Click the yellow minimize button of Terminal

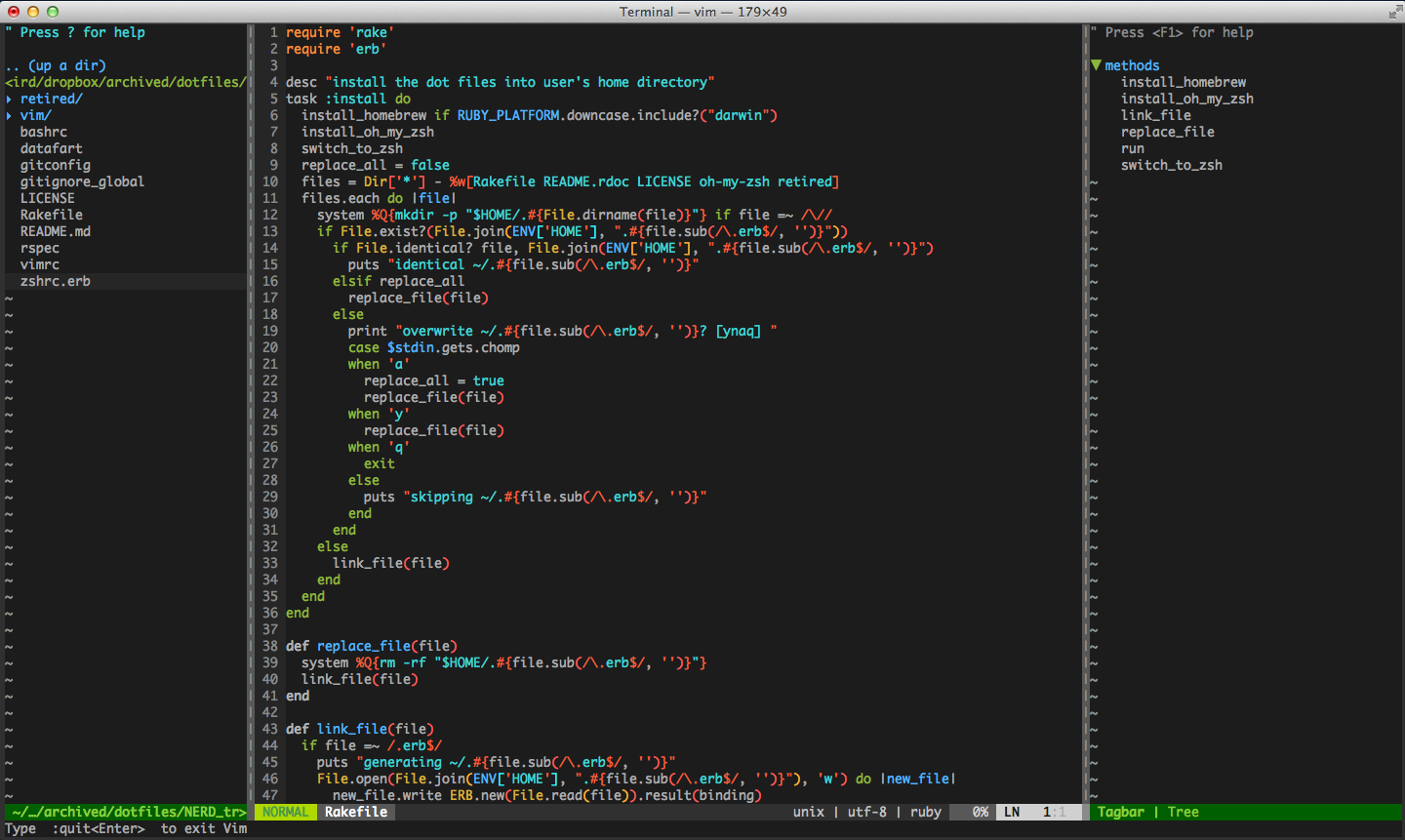point(33,12)
